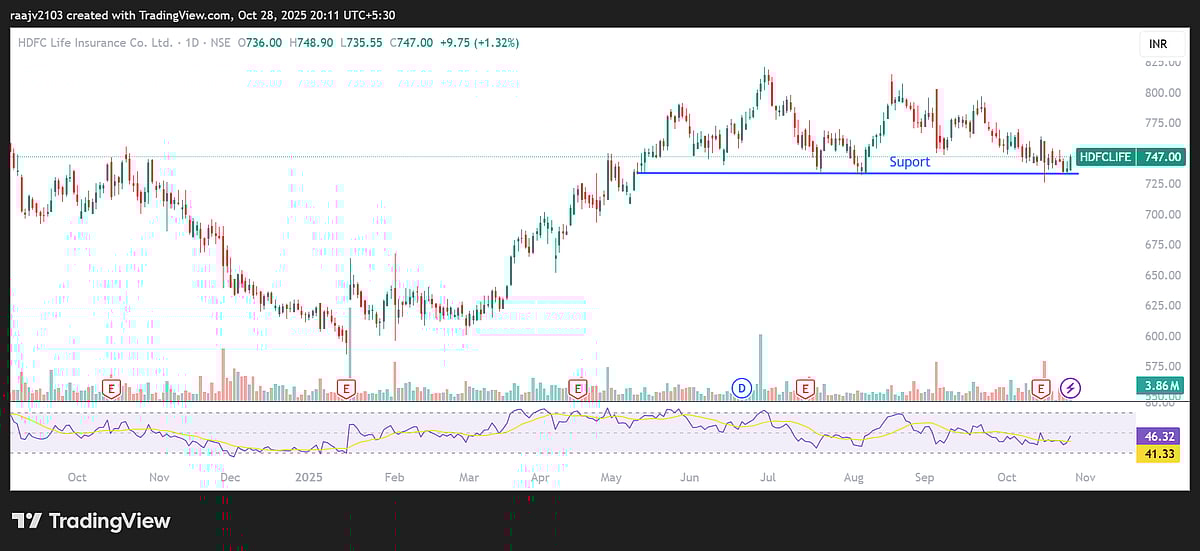Open the INR currency selector
This screenshot has width=1200, height=551.
1154,44
